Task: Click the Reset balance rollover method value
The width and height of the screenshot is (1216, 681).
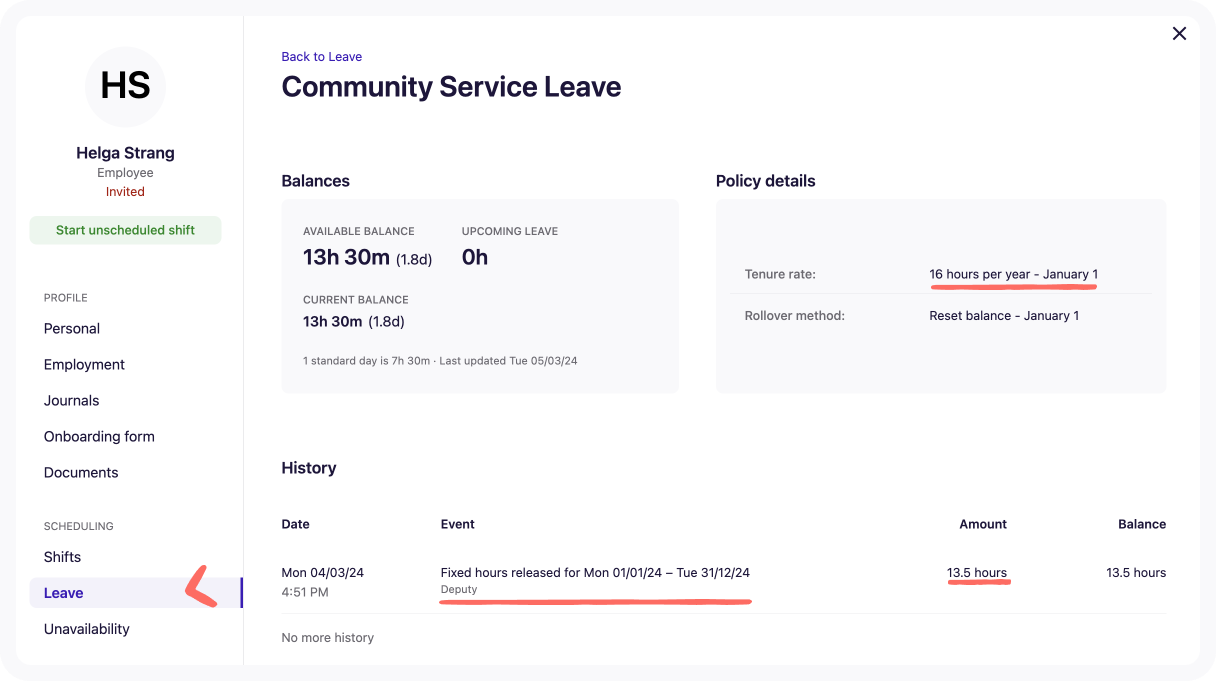Action: pyautogui.click(x=1003, y=316)
